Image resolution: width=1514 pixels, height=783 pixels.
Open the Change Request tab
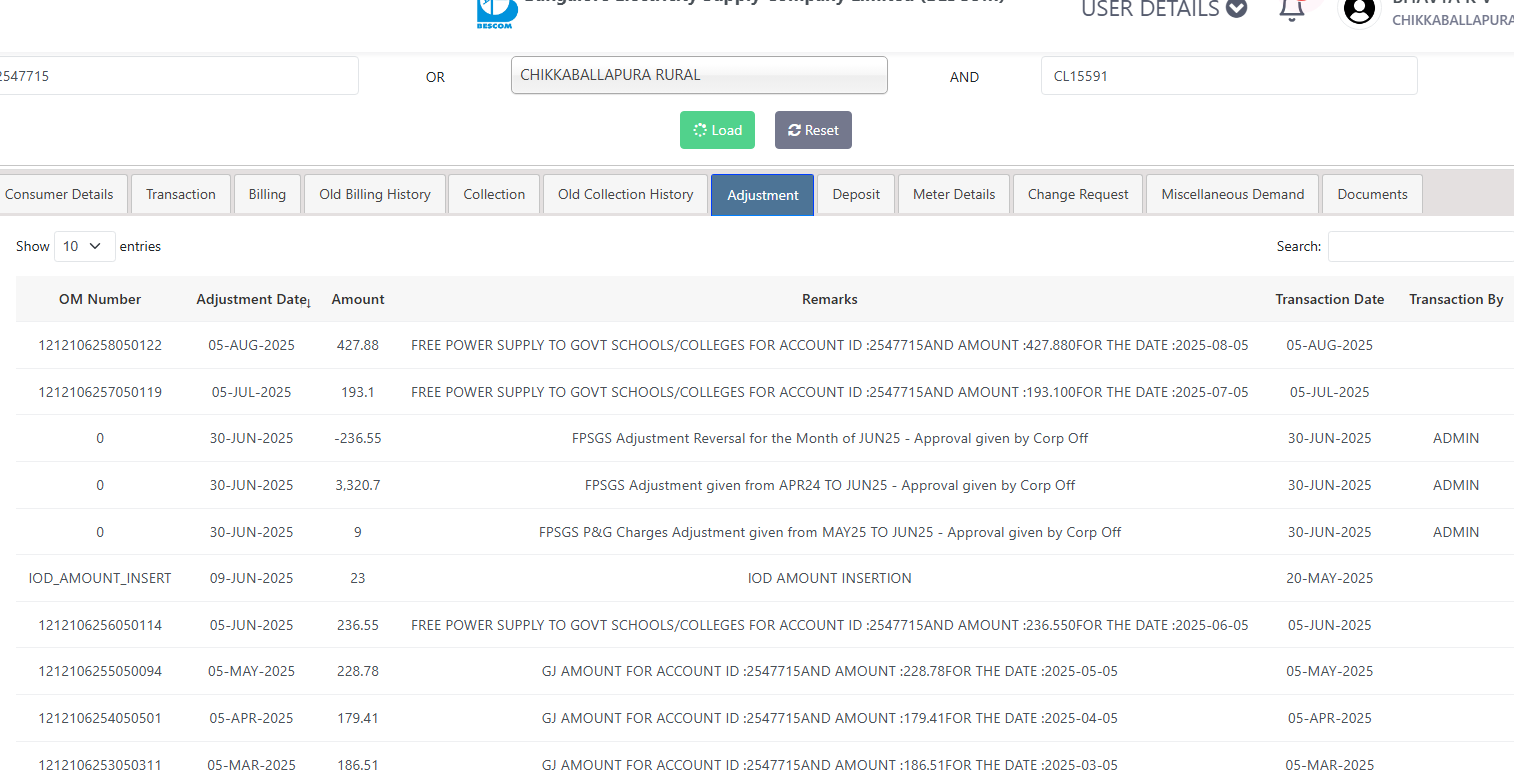point(1078,194)
